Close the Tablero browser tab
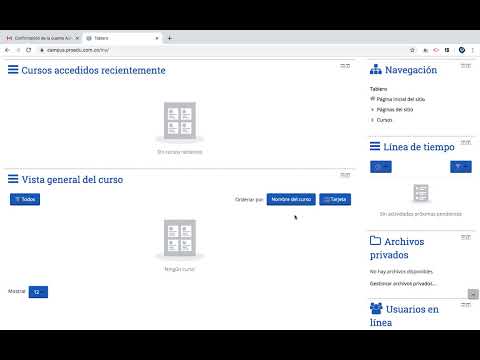Image resolution: width=480 pixels, height=360 pixels. tap(157, 38)
